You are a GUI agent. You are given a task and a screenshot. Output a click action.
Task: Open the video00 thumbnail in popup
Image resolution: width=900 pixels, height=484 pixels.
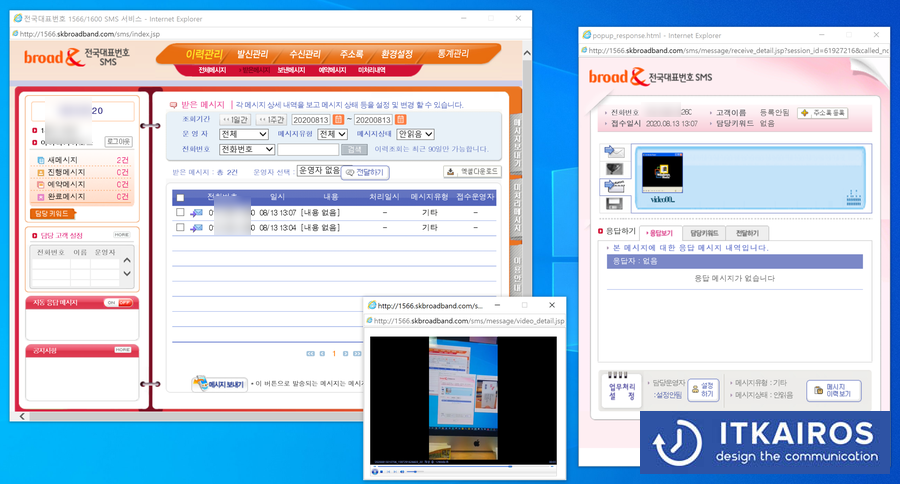(662, 172)
